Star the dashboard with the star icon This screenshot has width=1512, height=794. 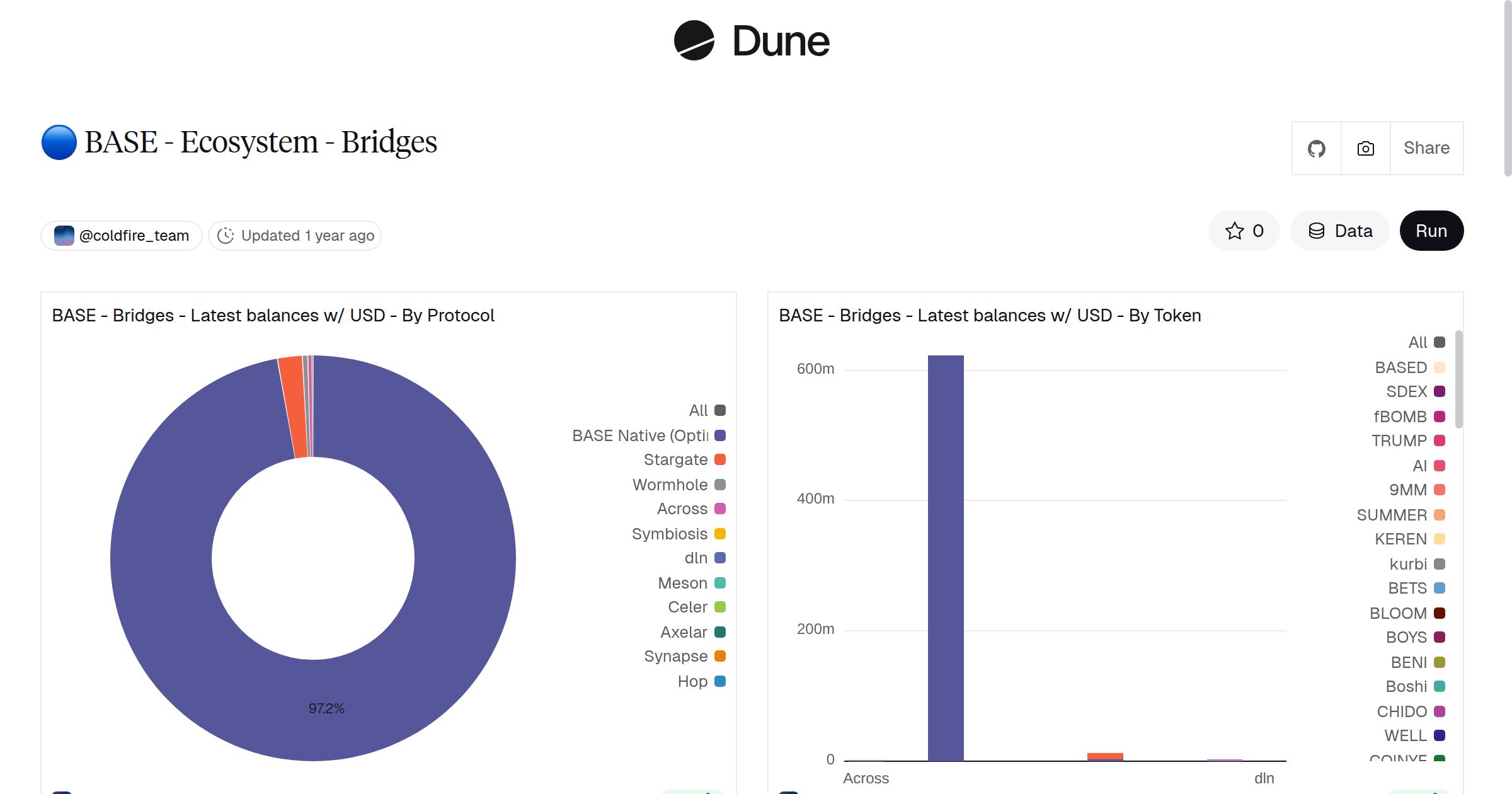click(1234, 231)
